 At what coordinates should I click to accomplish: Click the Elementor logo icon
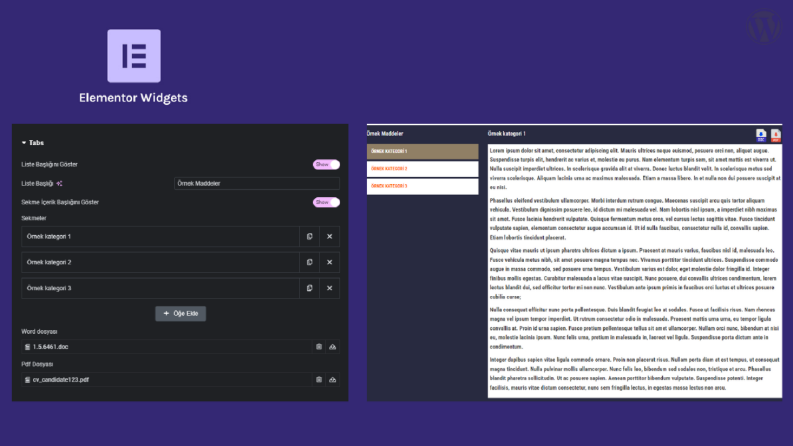click(134, 56)
